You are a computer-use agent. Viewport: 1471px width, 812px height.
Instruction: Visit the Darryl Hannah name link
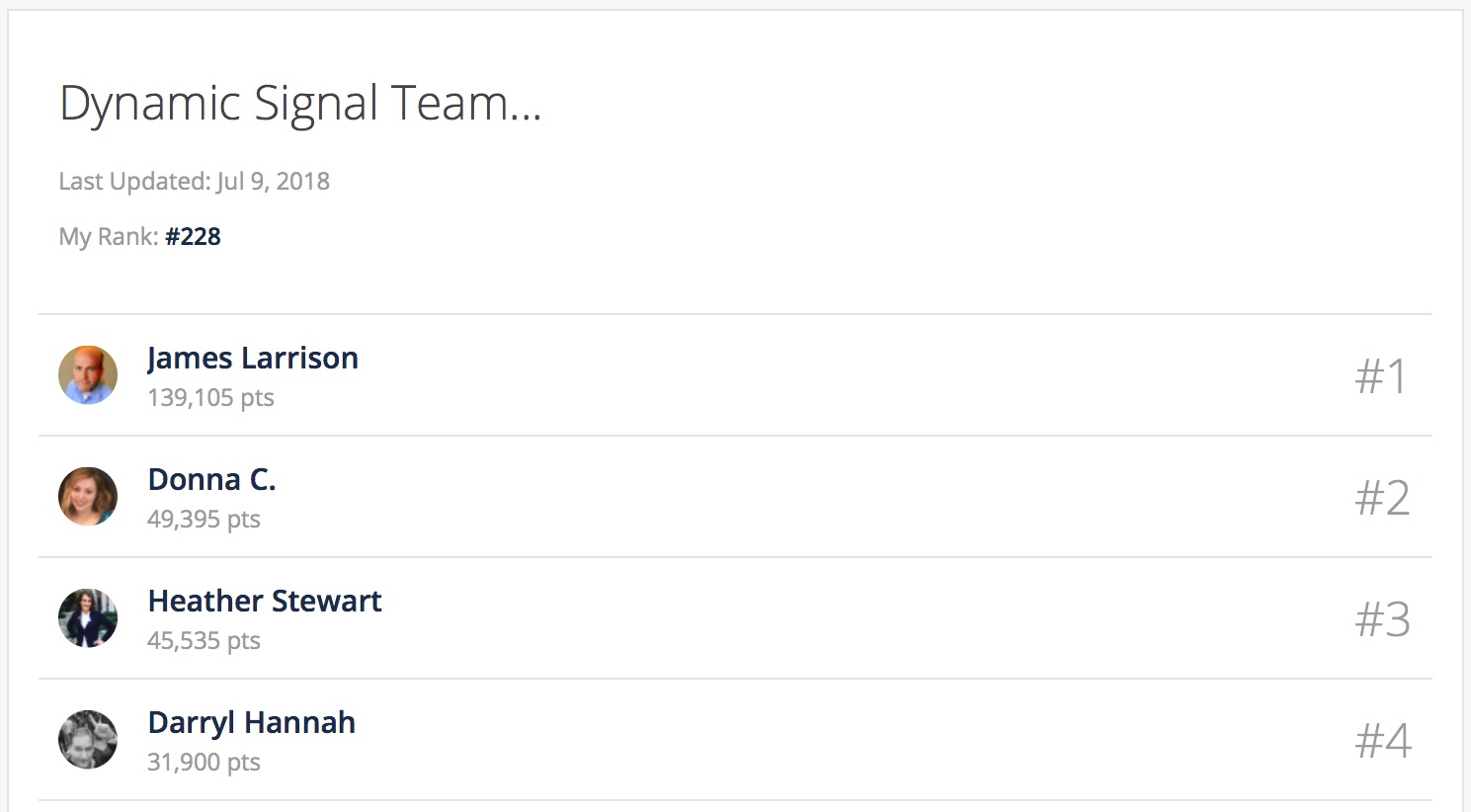point(252,723)
